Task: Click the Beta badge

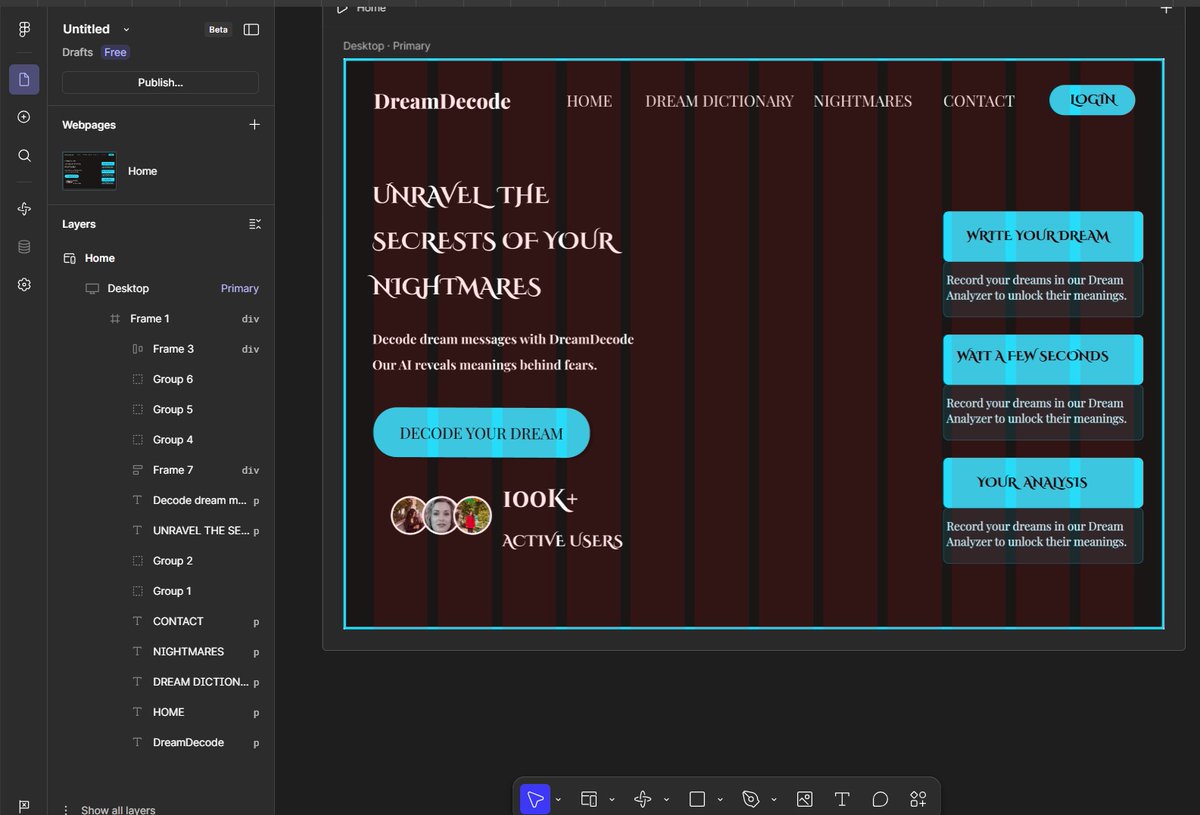Action: pyautogui.click(x=218, y=30)
